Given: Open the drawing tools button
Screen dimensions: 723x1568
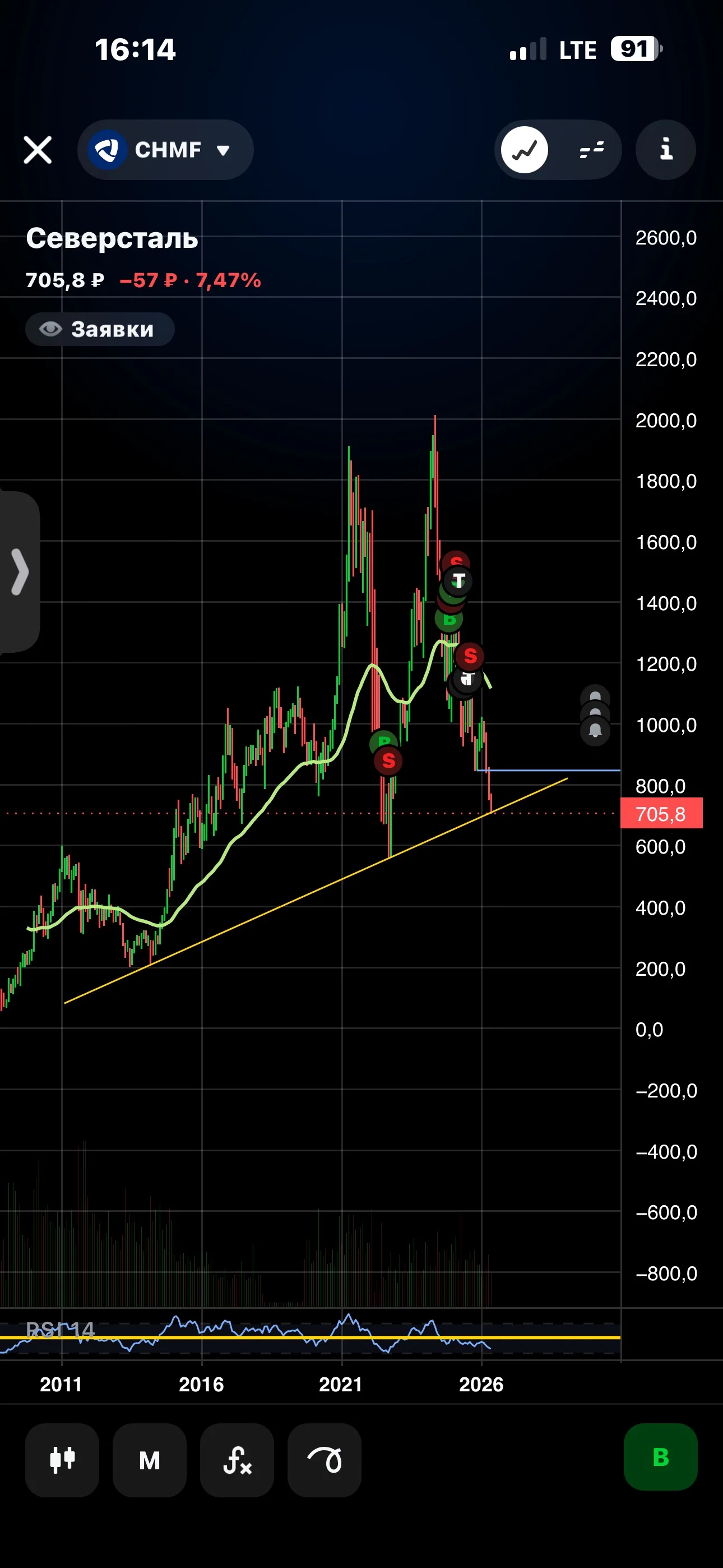Looking at the screenshot, I should (325, 1460).
